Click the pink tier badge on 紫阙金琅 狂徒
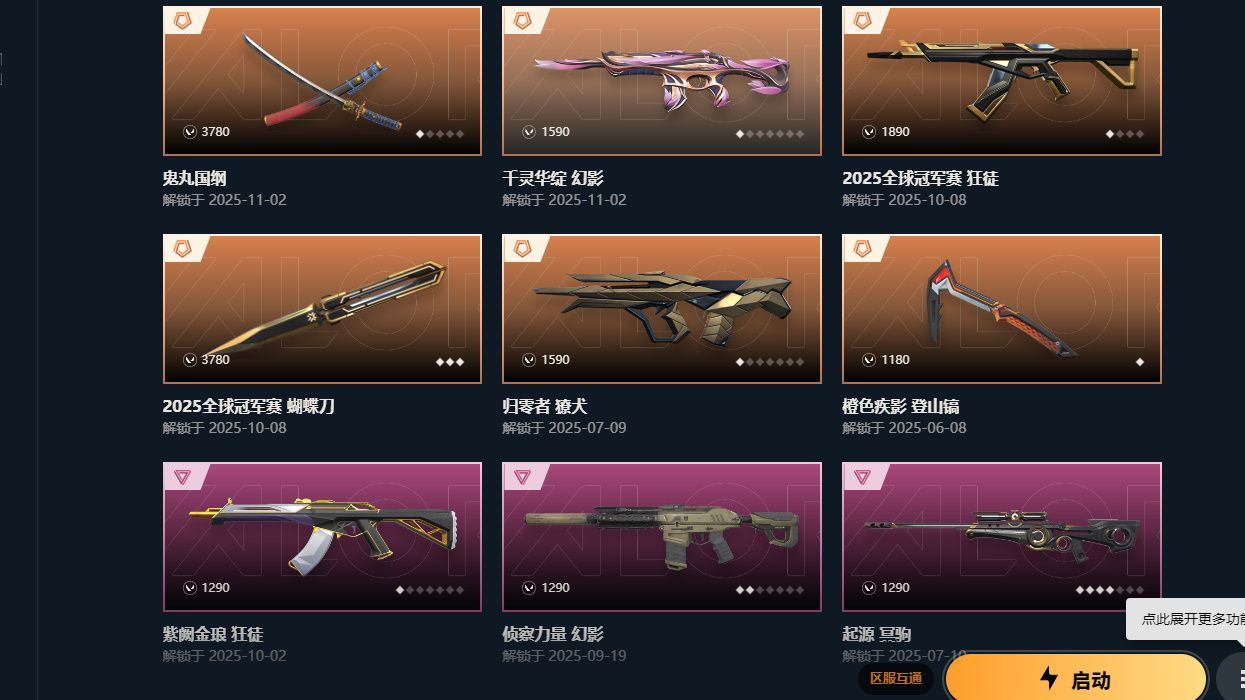 [x=182, y=477]
